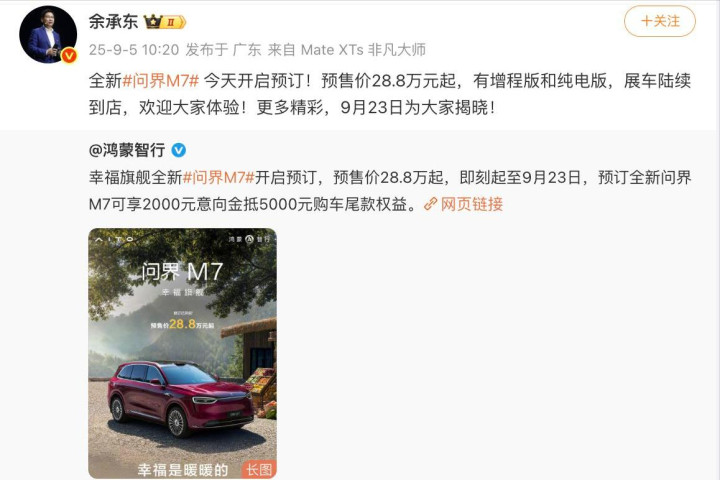Click the crown membership level badge

coord(164,22)
